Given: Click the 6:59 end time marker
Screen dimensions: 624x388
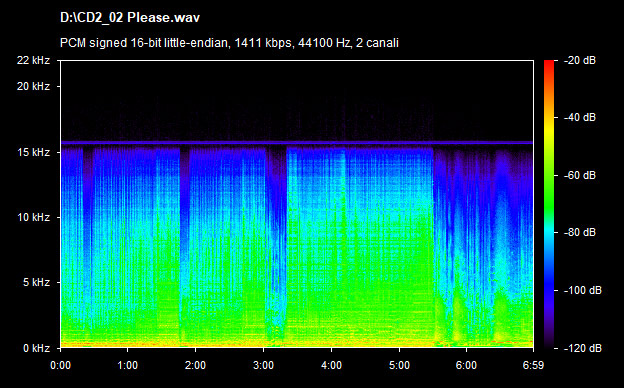Looking at the screenshot, I should point(533,365).
